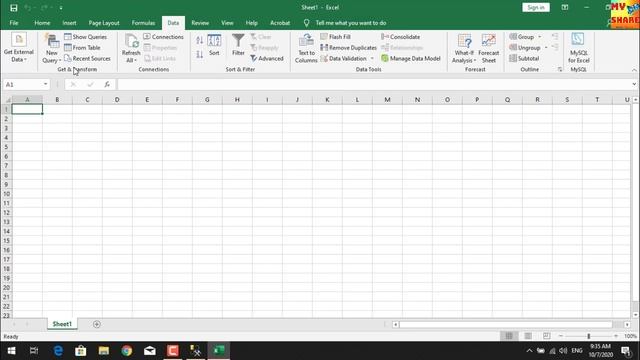The image size is (640, 360).
Task: Add a new sheet
Action: pyautogui.click(x=97, y=324)
